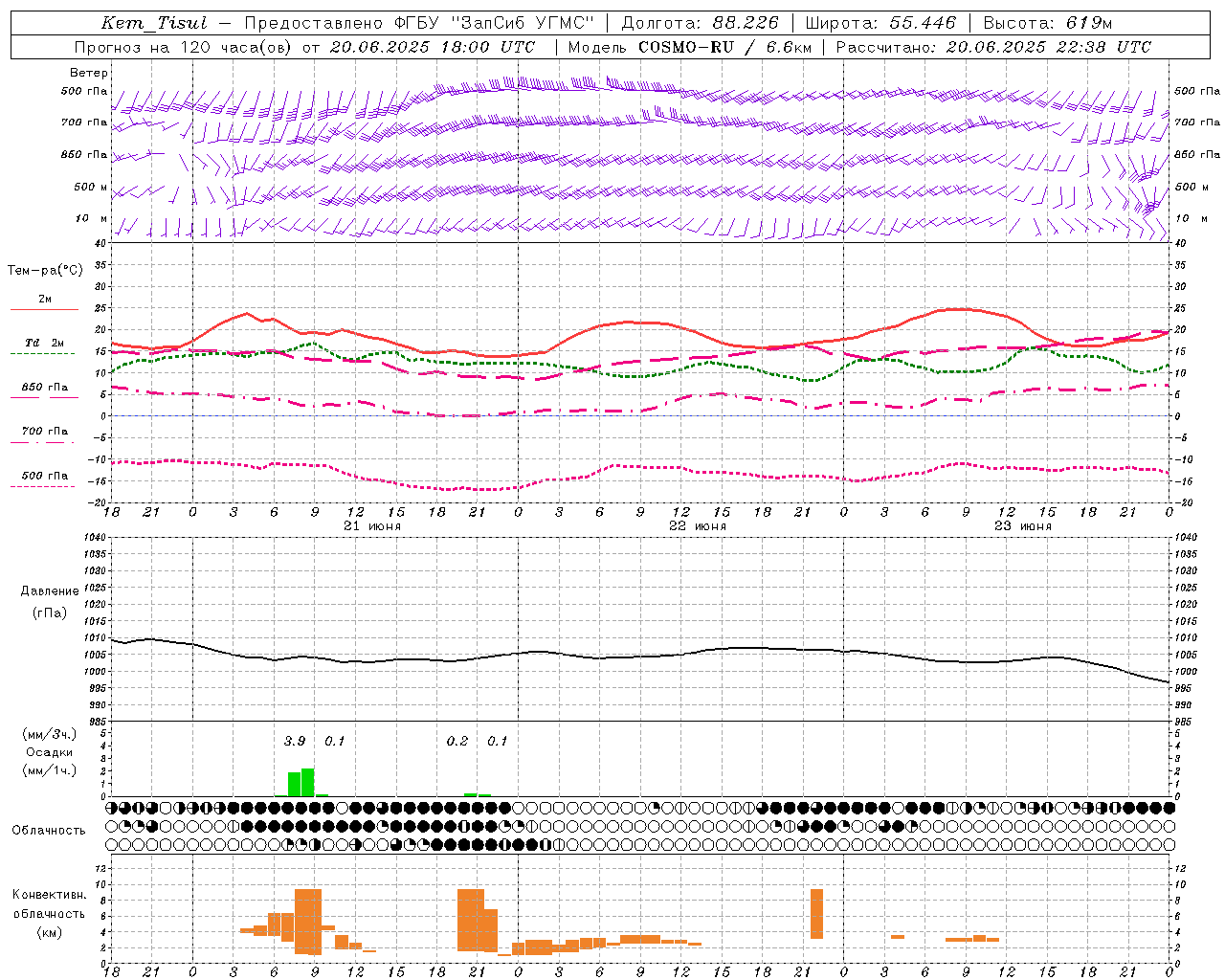Click the 23 июня date label
This screenshot has height=980, width=1225.
pyautogui.click(x=1021, y=526)
